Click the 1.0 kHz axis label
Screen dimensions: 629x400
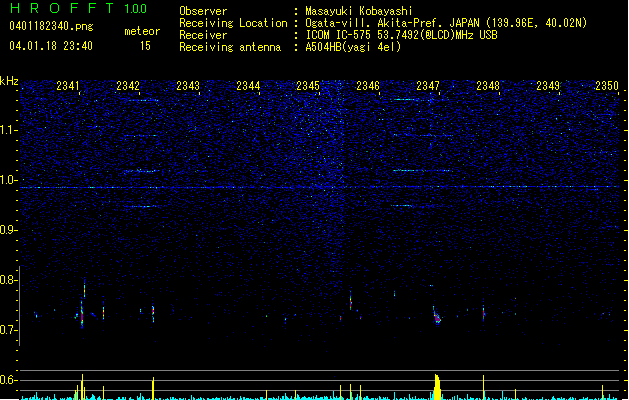click(9, 180)
